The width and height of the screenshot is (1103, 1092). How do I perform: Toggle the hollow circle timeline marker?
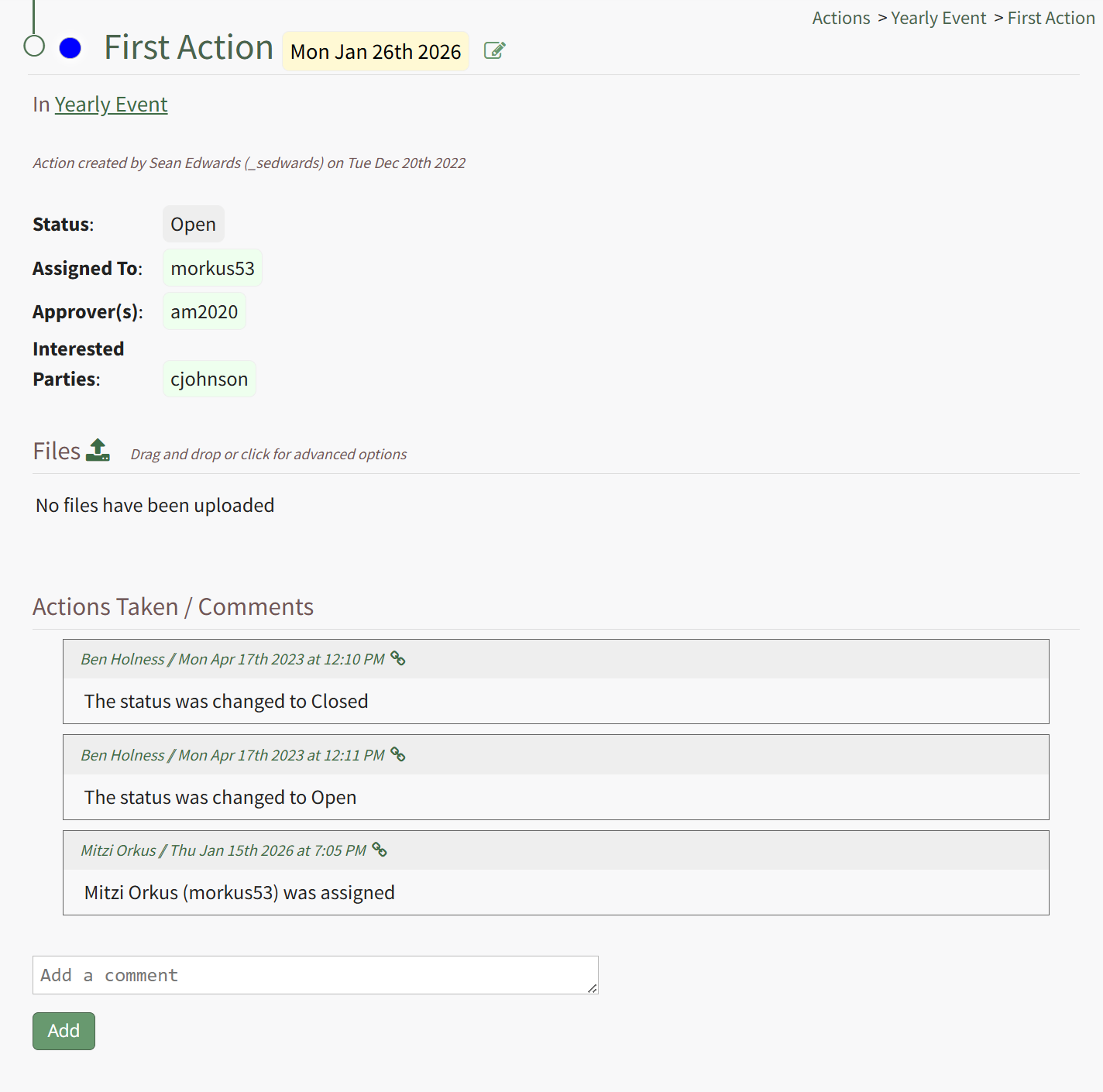[x=34, y=46]
